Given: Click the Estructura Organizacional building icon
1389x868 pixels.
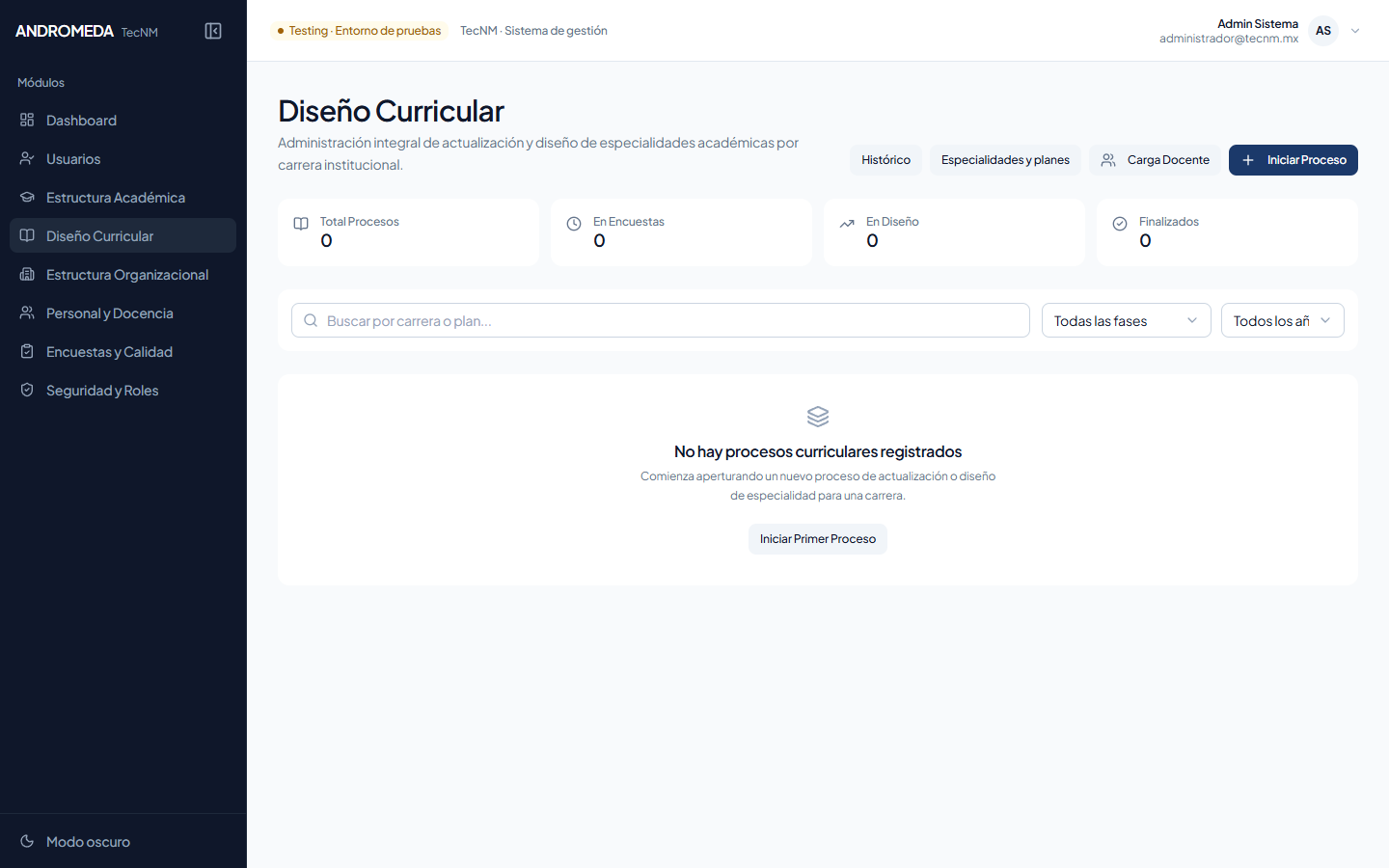Looking at the screenshot, I should (x=27, y=274).
